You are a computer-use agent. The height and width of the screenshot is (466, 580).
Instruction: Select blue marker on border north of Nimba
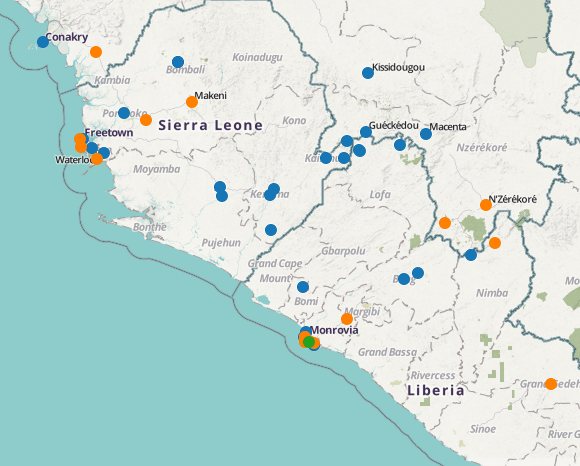pos(471,255)
